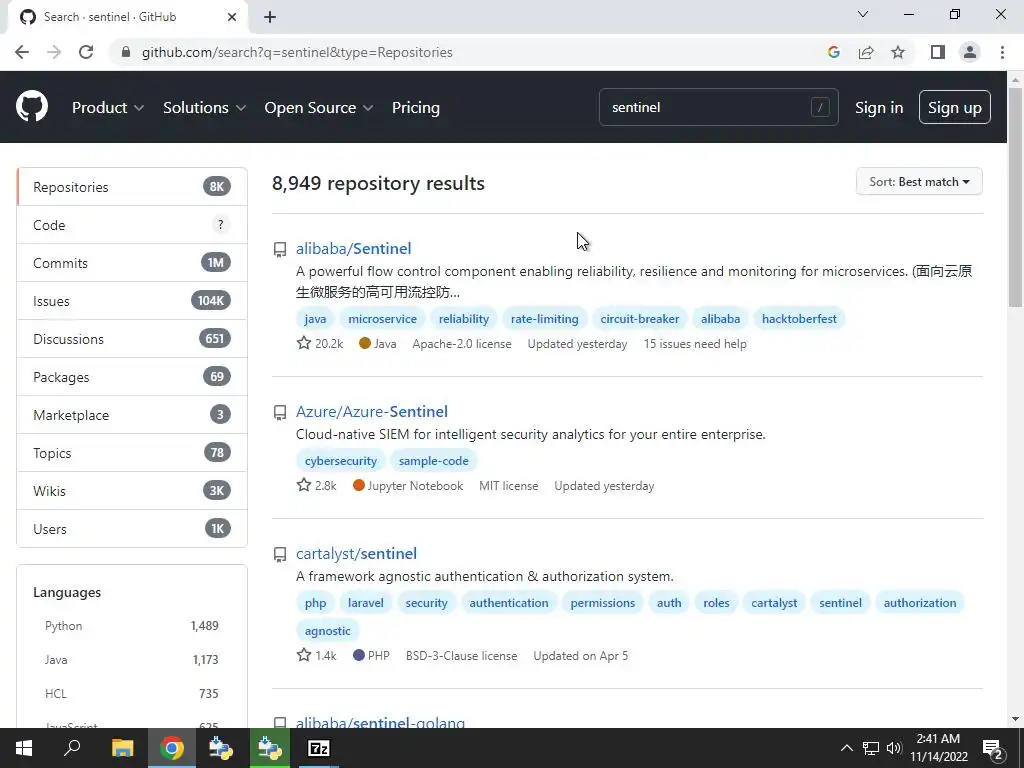1024x768 pixels.
Task: Click the laravel topic tag
Action: point(366,603)
